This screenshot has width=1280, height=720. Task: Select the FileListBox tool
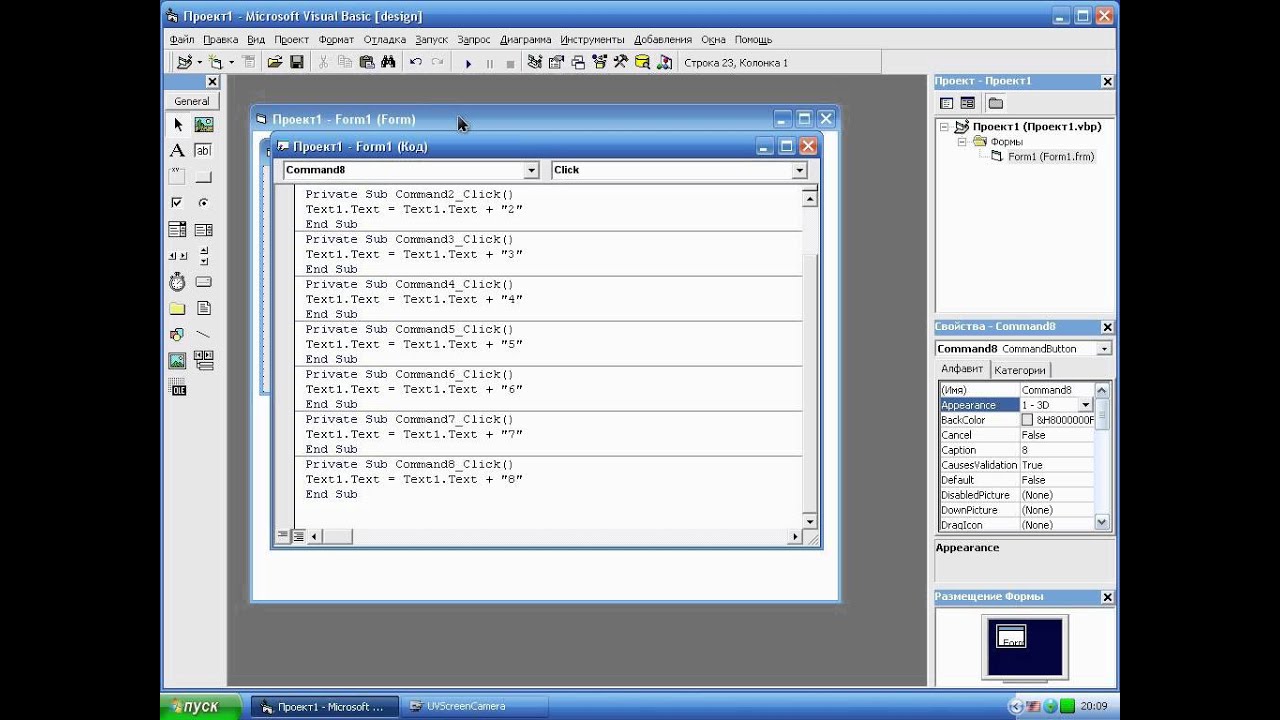click(204, 308)
